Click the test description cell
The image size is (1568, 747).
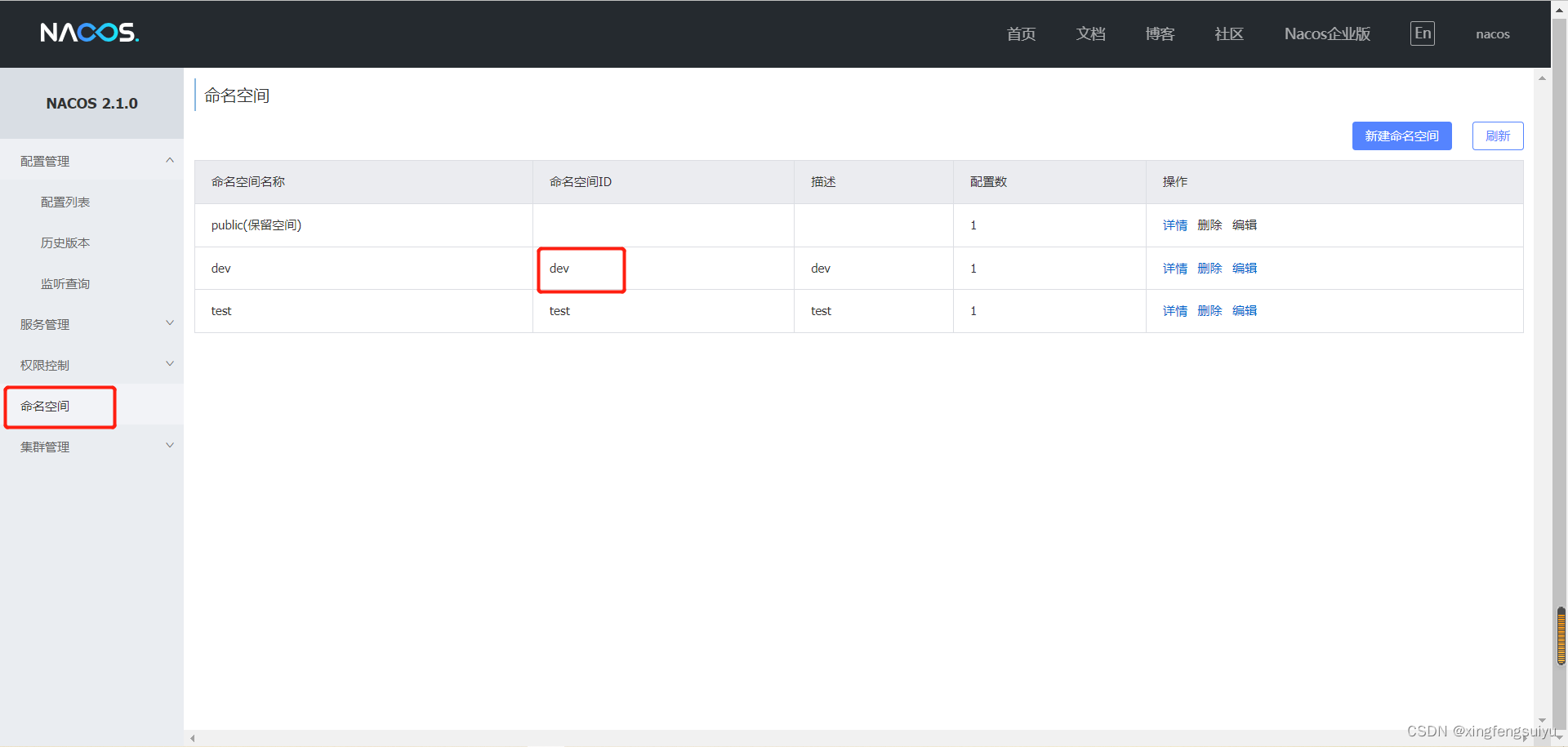(874, 311)
